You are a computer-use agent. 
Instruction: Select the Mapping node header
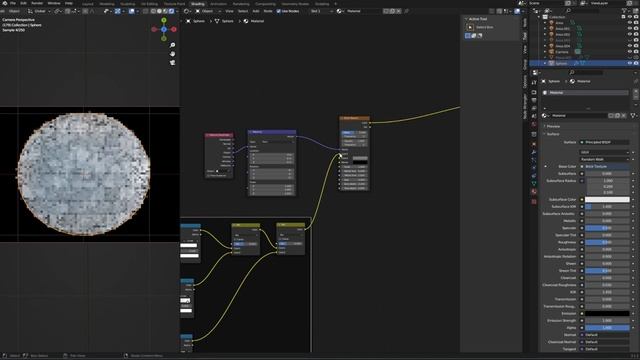[x=272, y=132]
